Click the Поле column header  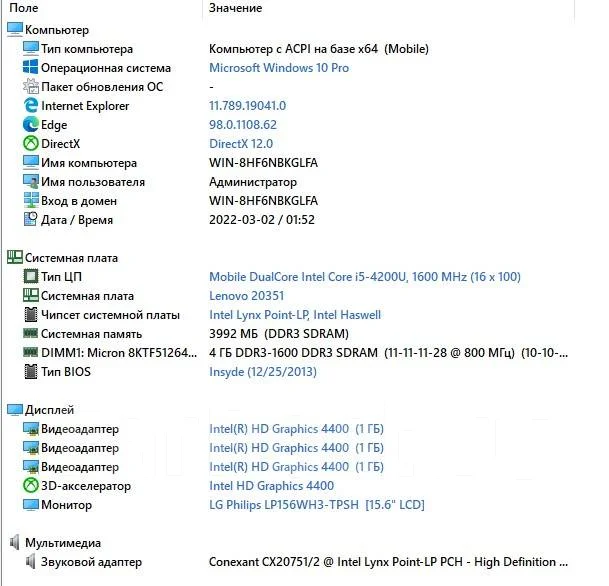(24, 8)
